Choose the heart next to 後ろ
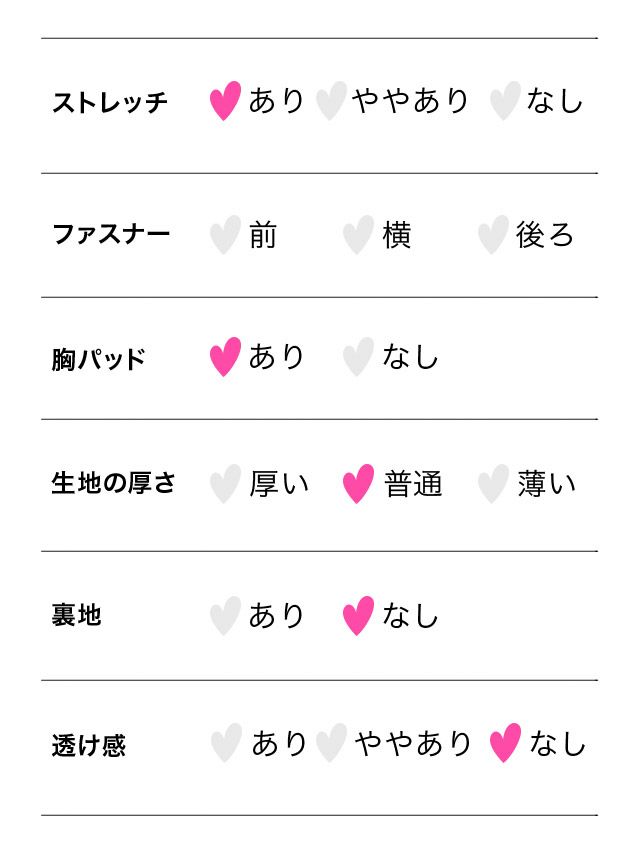 [x=492, y=235]
